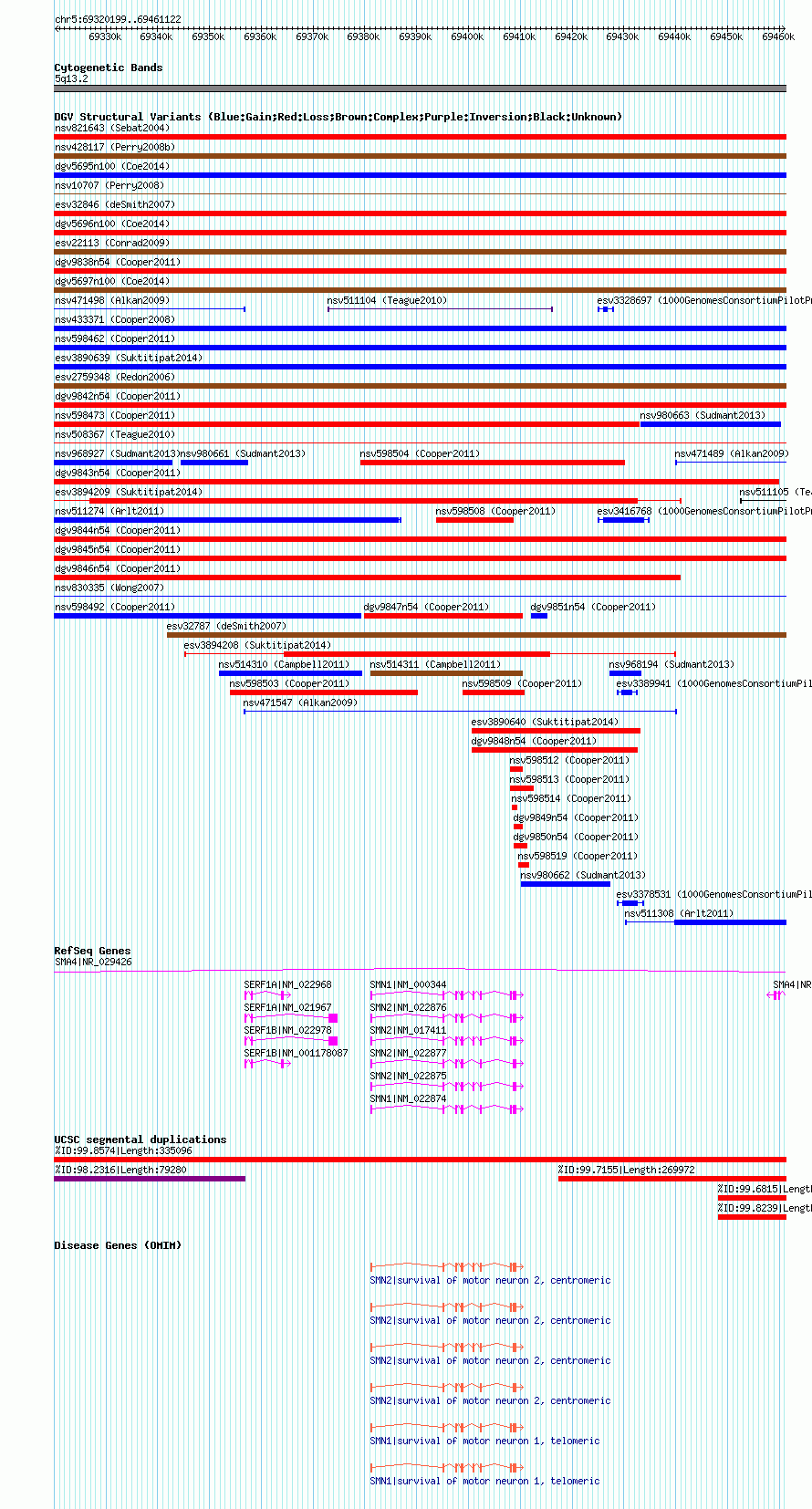Viewport: 812px width, 1509px height.
Task: Open dgv9851n54 (Cooper2011) variant
Action: [x=593, y=607]
